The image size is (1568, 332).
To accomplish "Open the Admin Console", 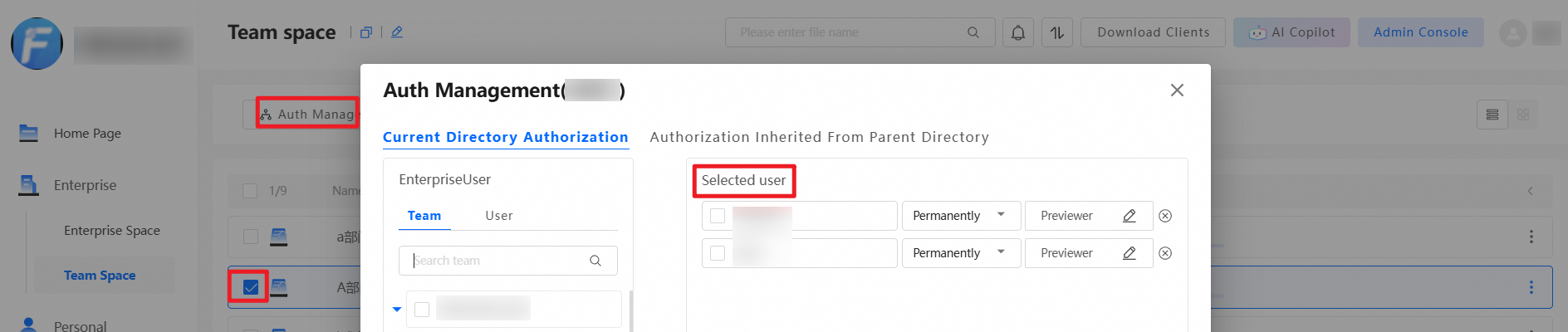I will (x=1420, y=32).
